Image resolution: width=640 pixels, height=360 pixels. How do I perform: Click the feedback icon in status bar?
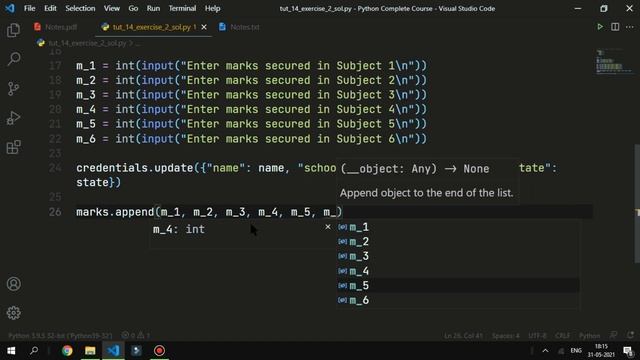pyautogui.click(x=613, y=336)
